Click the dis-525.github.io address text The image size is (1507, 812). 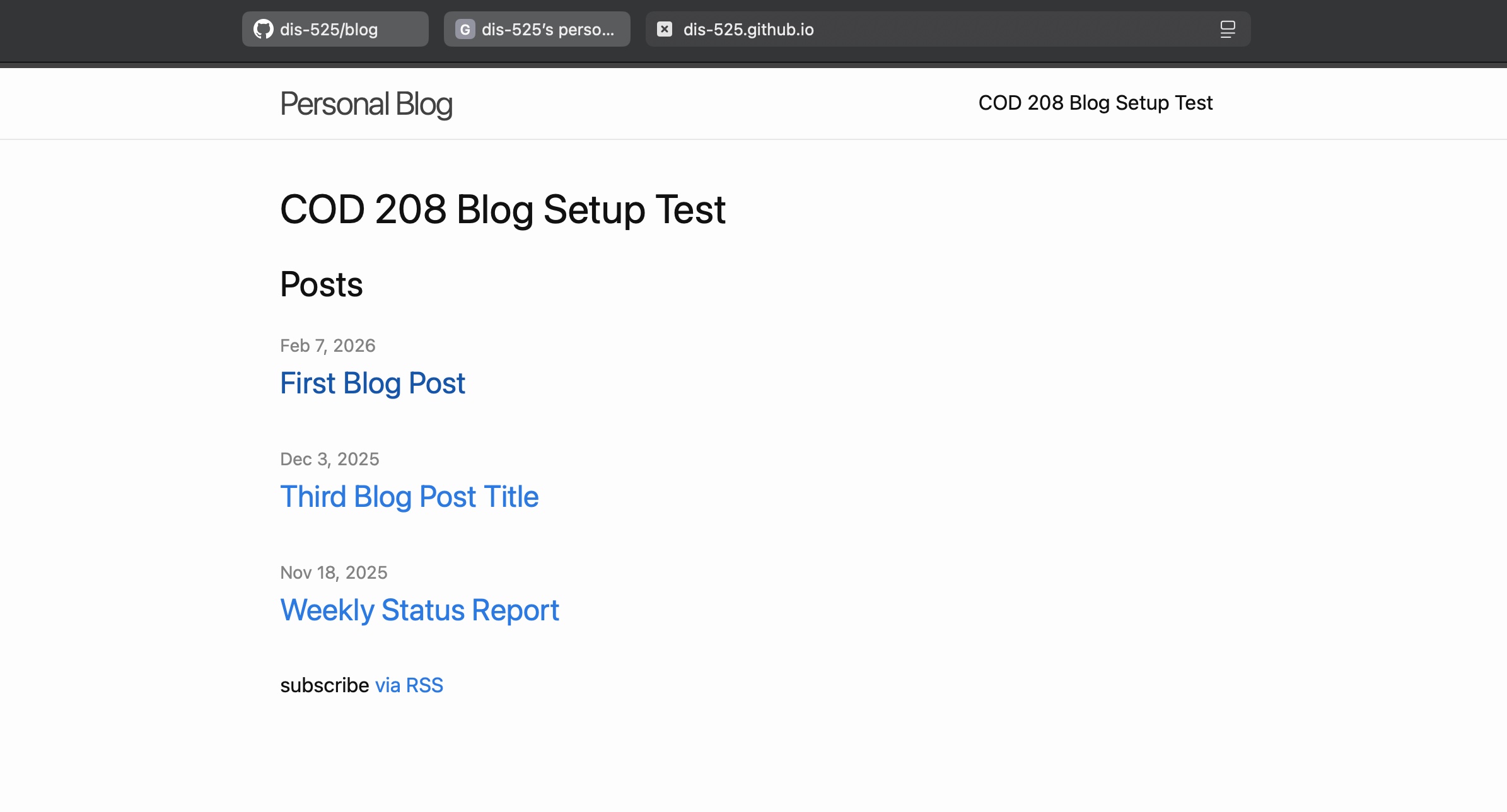click(748, 29)
